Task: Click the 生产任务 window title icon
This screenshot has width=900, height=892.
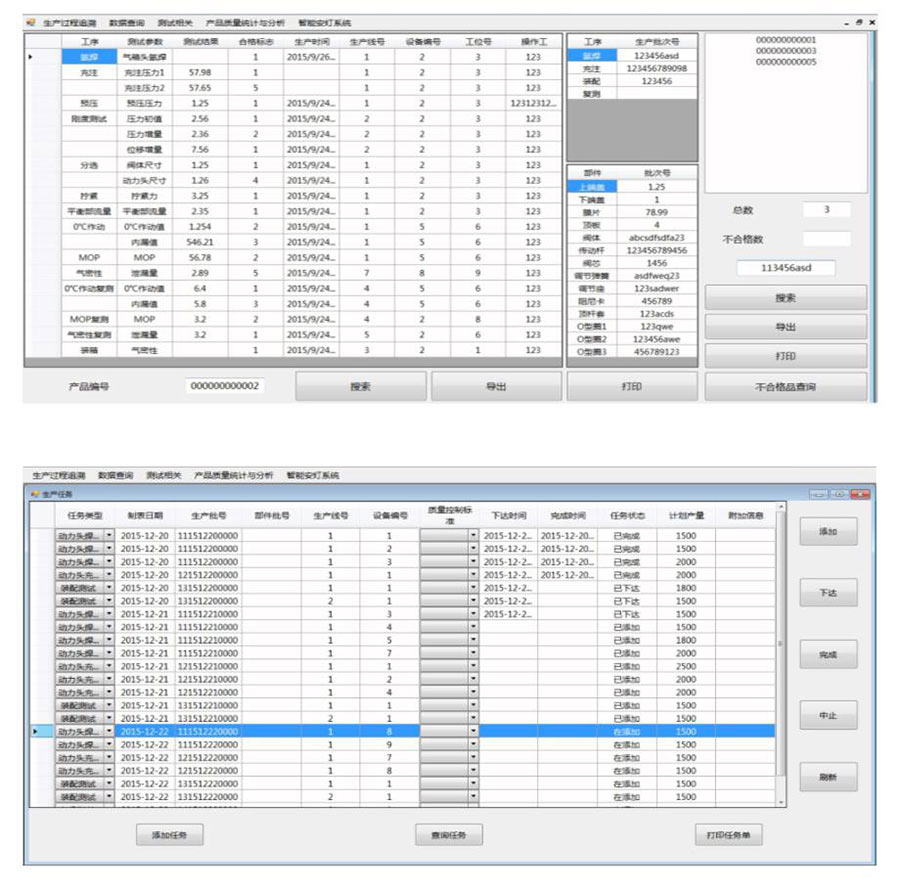Action: (x=35, y=494)
